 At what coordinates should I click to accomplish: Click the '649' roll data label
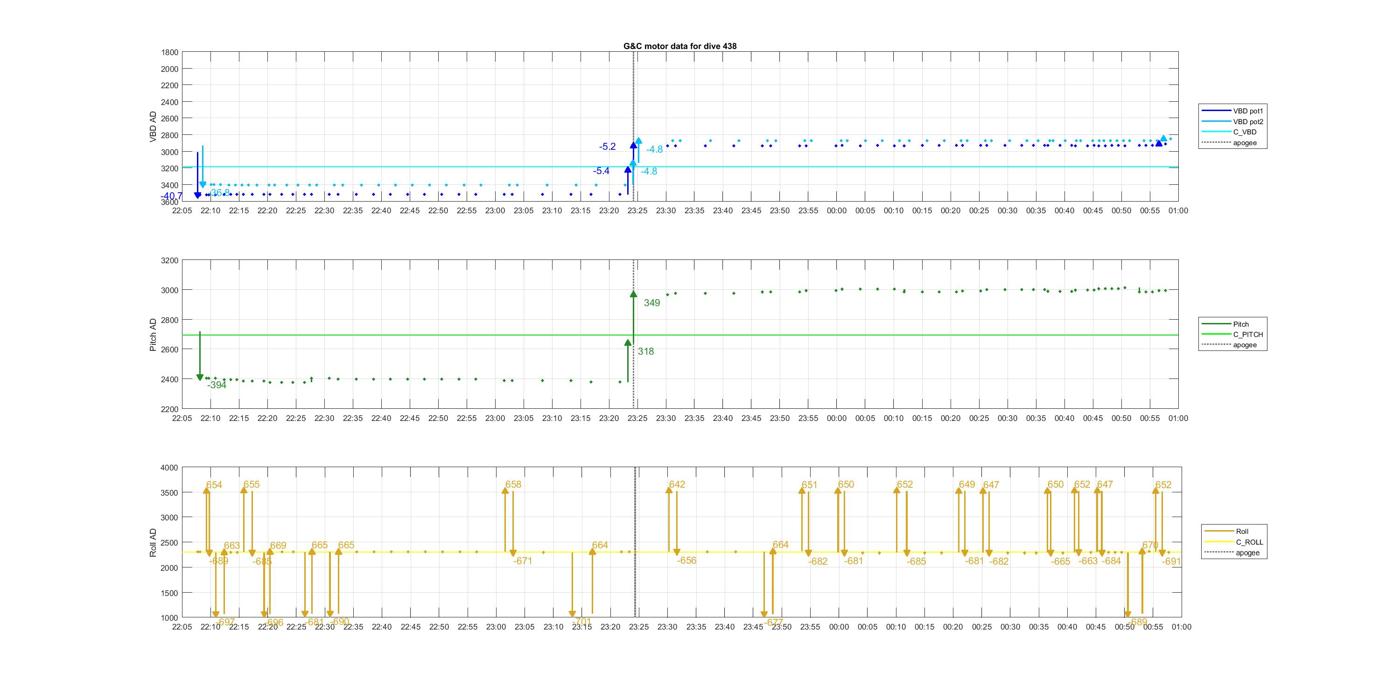click(x=967, y=485)
